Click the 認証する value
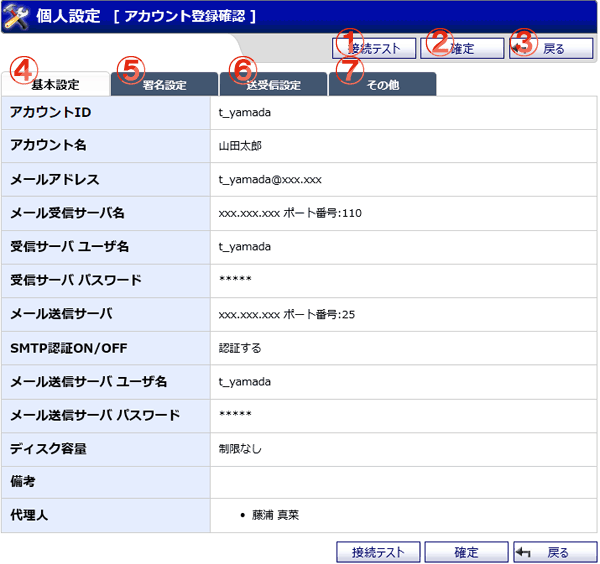Viewport: 600px width, 564px height. [x=240, y=348]
